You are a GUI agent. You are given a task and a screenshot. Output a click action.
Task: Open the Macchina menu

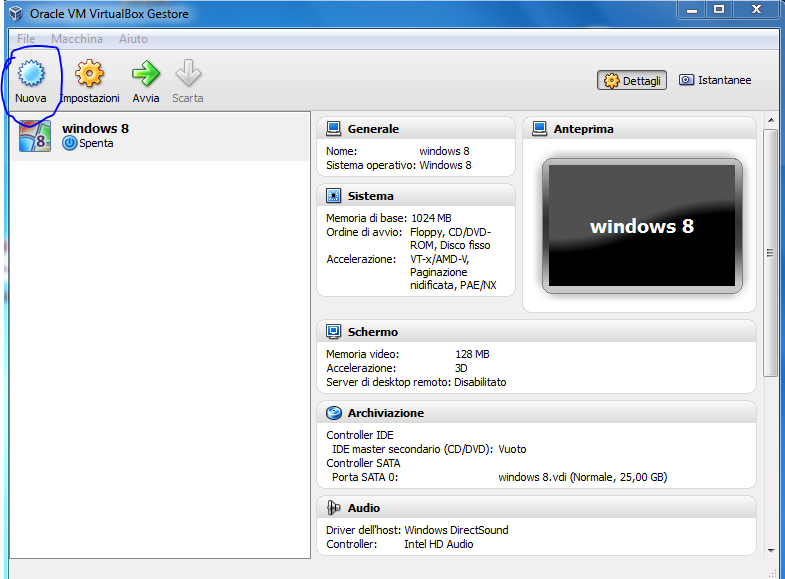coord(77,39)
